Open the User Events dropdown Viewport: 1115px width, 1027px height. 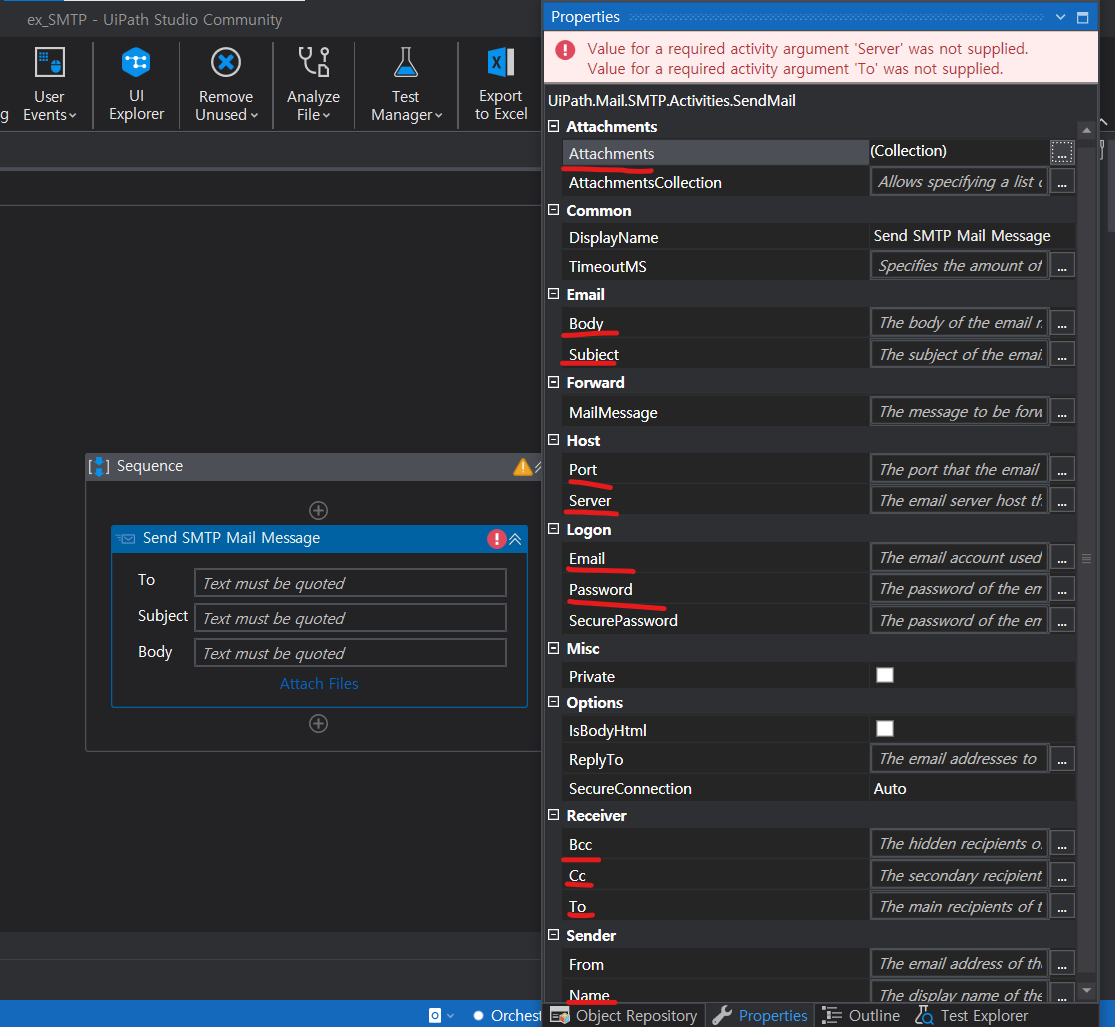coord(49,84)
